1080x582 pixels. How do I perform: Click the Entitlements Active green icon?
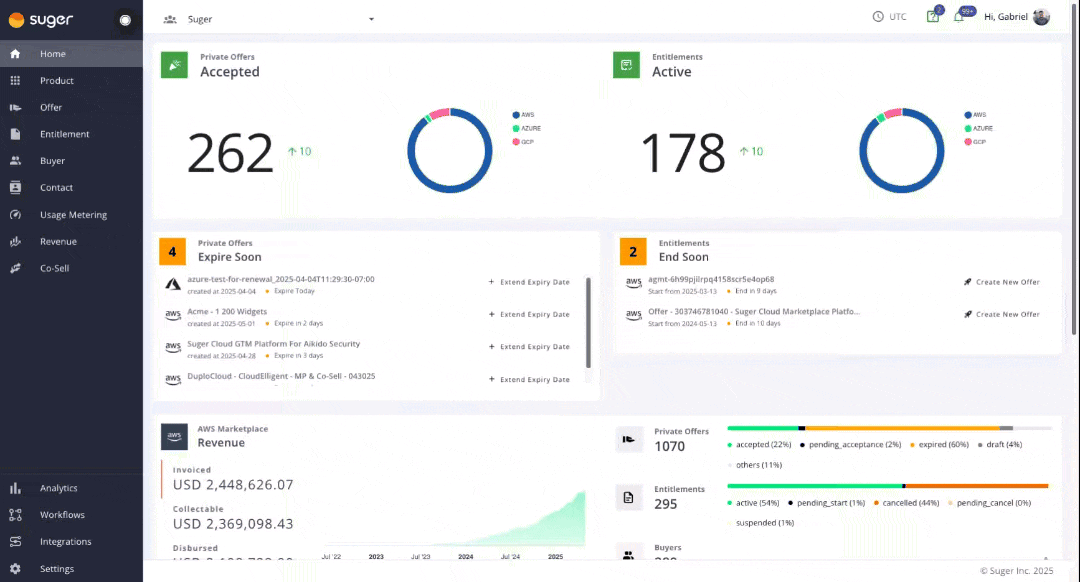tap(626, 65)
